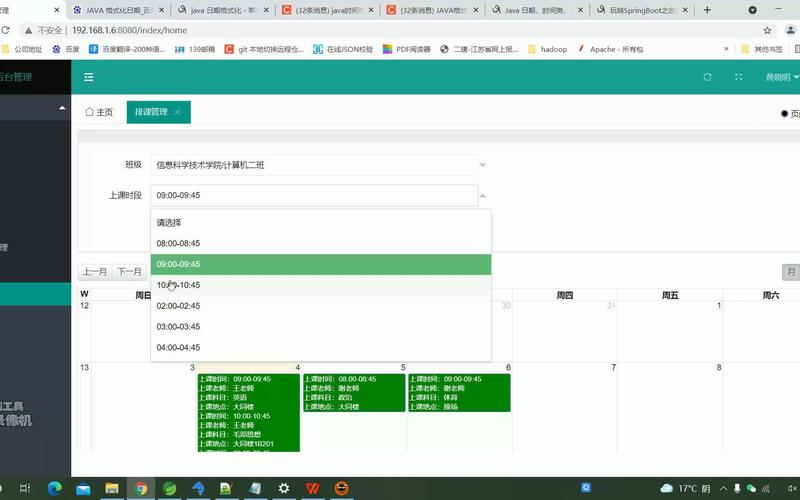
Task: Click the 上课时段 field showing 09:00-09:45
Action: pos(314,195)
